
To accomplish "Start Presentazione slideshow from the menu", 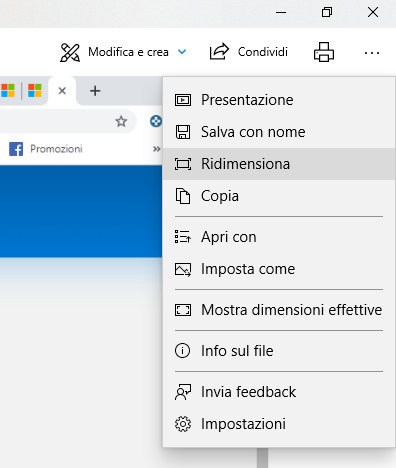I will pos(279,100).
